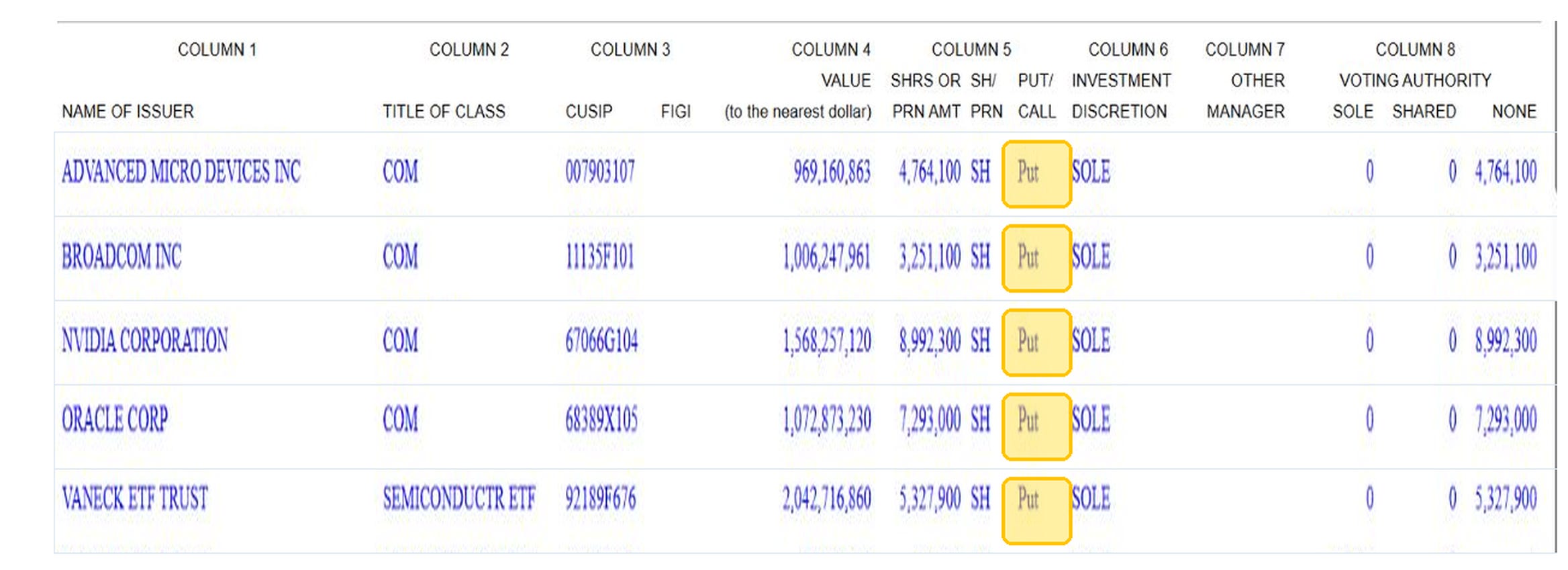The height and width of the screenshot is (570, 1568).
Task: Select the value 1,568,257,120
Action: pyautogui.click(x=827, y=340)
